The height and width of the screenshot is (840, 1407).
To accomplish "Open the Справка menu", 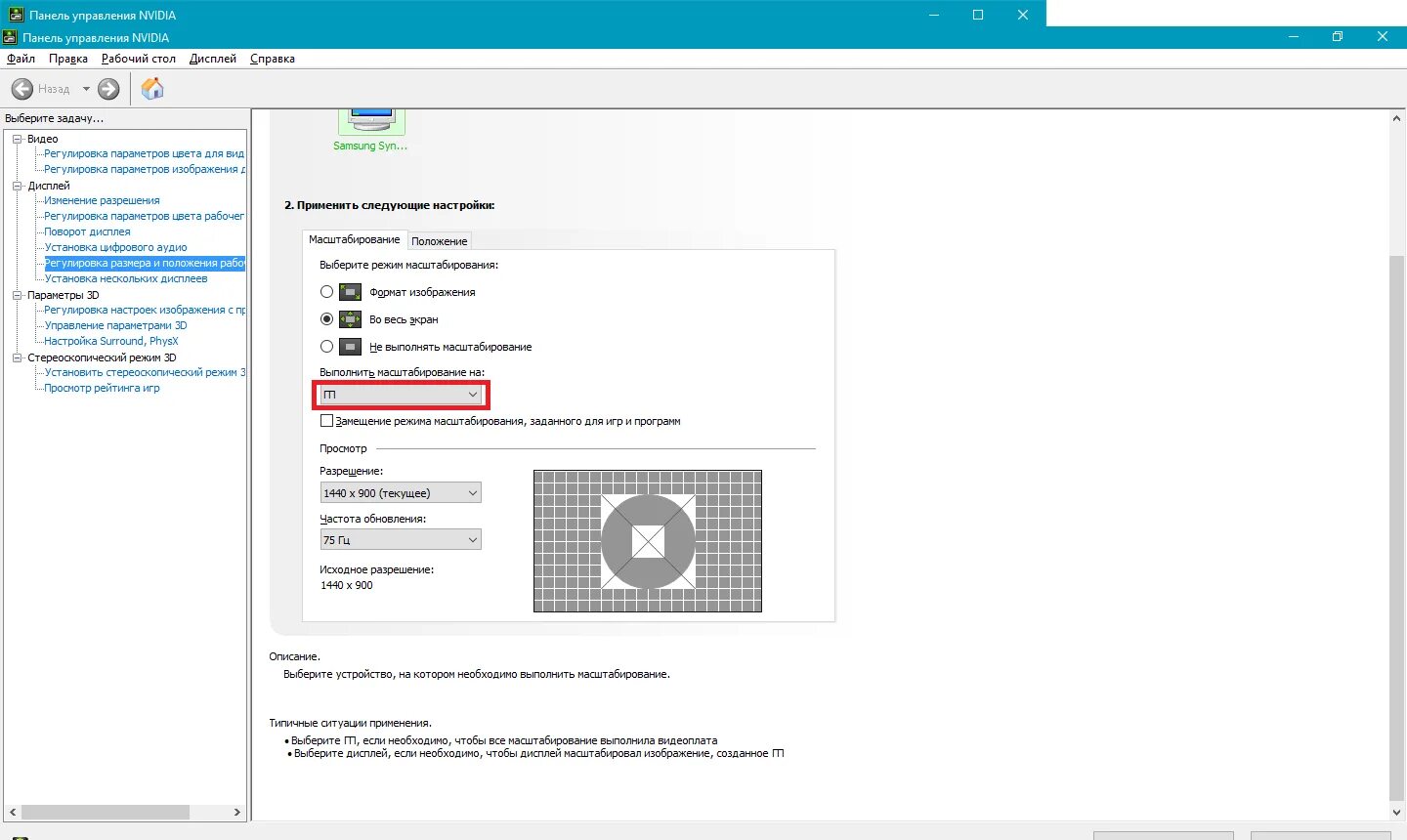I will click(x=273, y=59).
